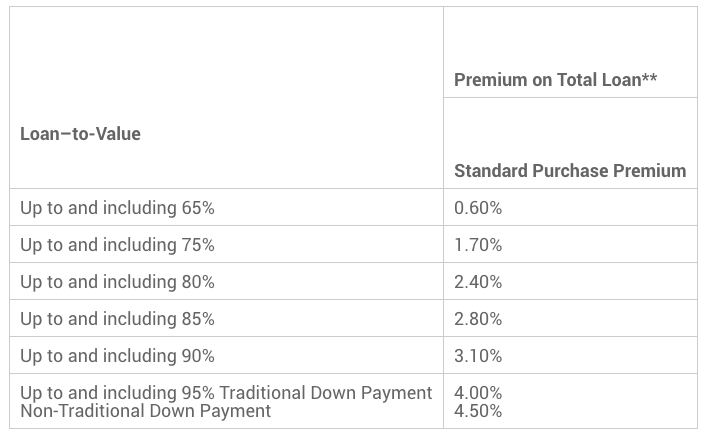Select the 'Up to and including 80%' cell
Viewport: 707px width, 438px height.
[117, 282]
